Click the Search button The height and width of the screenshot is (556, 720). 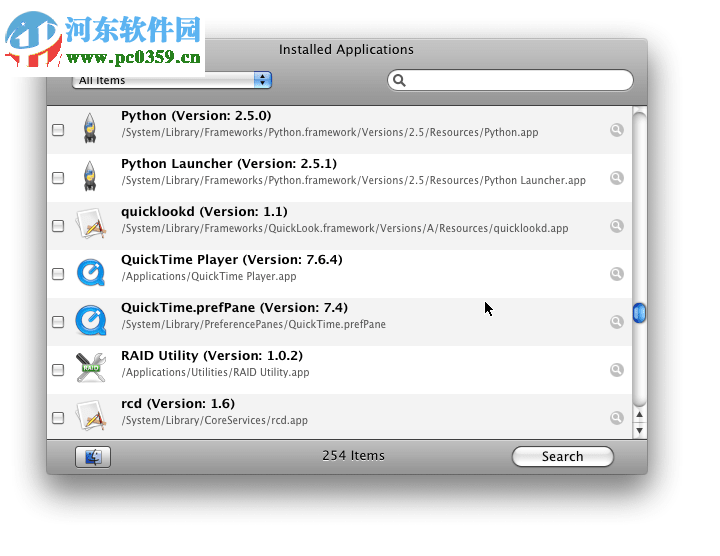[x=562, y=456]
